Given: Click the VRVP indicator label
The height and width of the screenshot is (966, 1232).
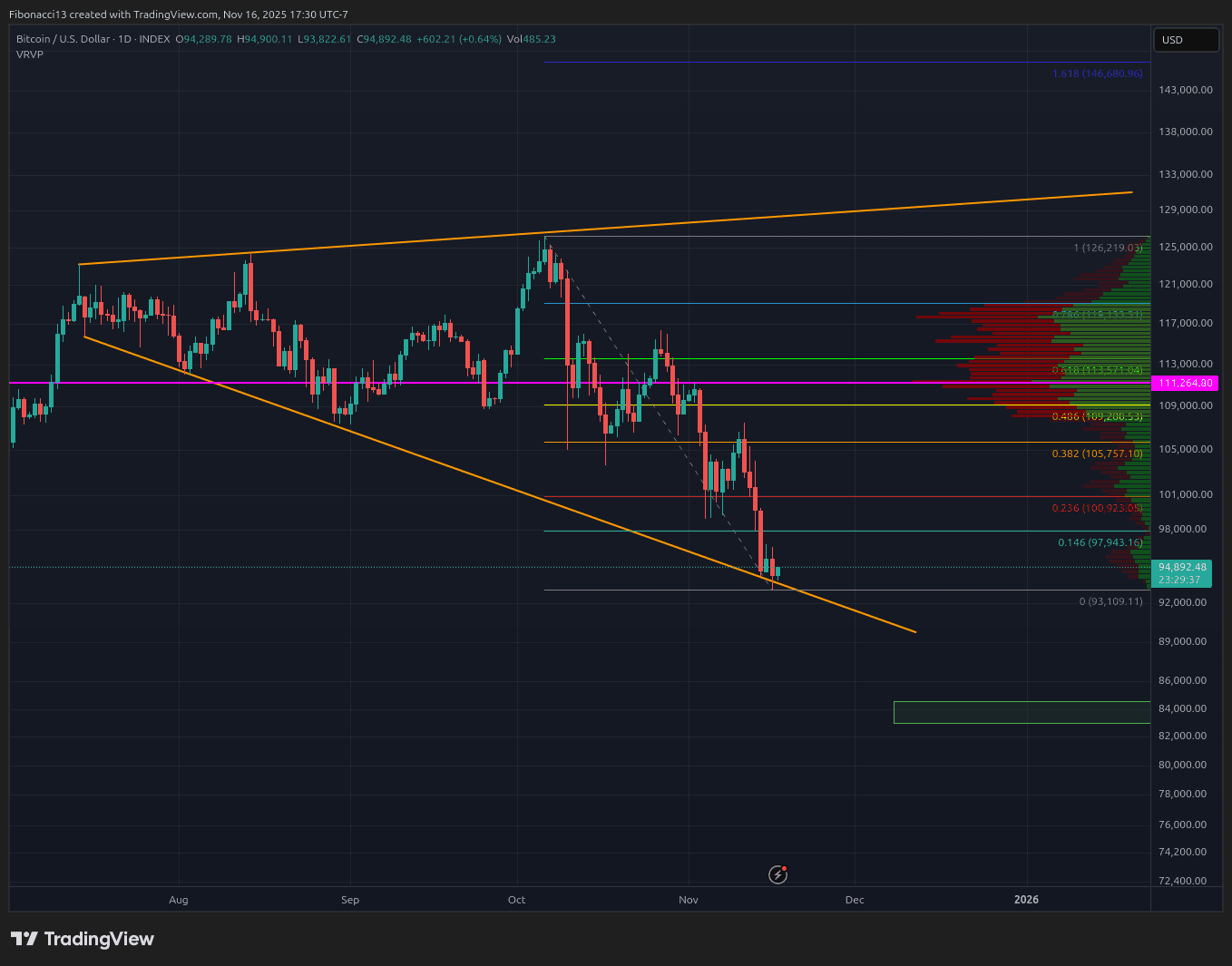Looking at the screenshot, I should tap(30, 54).
